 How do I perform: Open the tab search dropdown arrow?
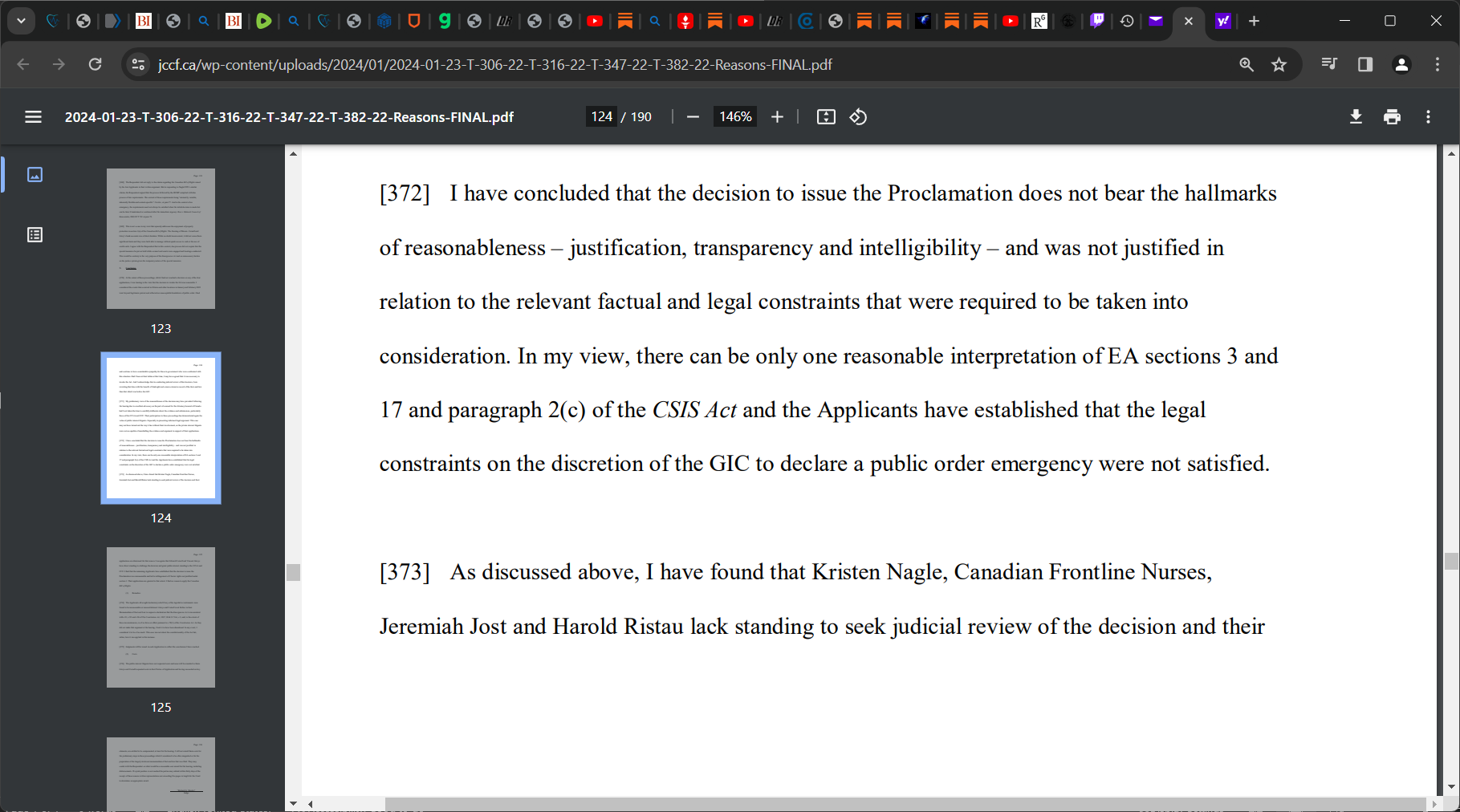pos(21,21)
